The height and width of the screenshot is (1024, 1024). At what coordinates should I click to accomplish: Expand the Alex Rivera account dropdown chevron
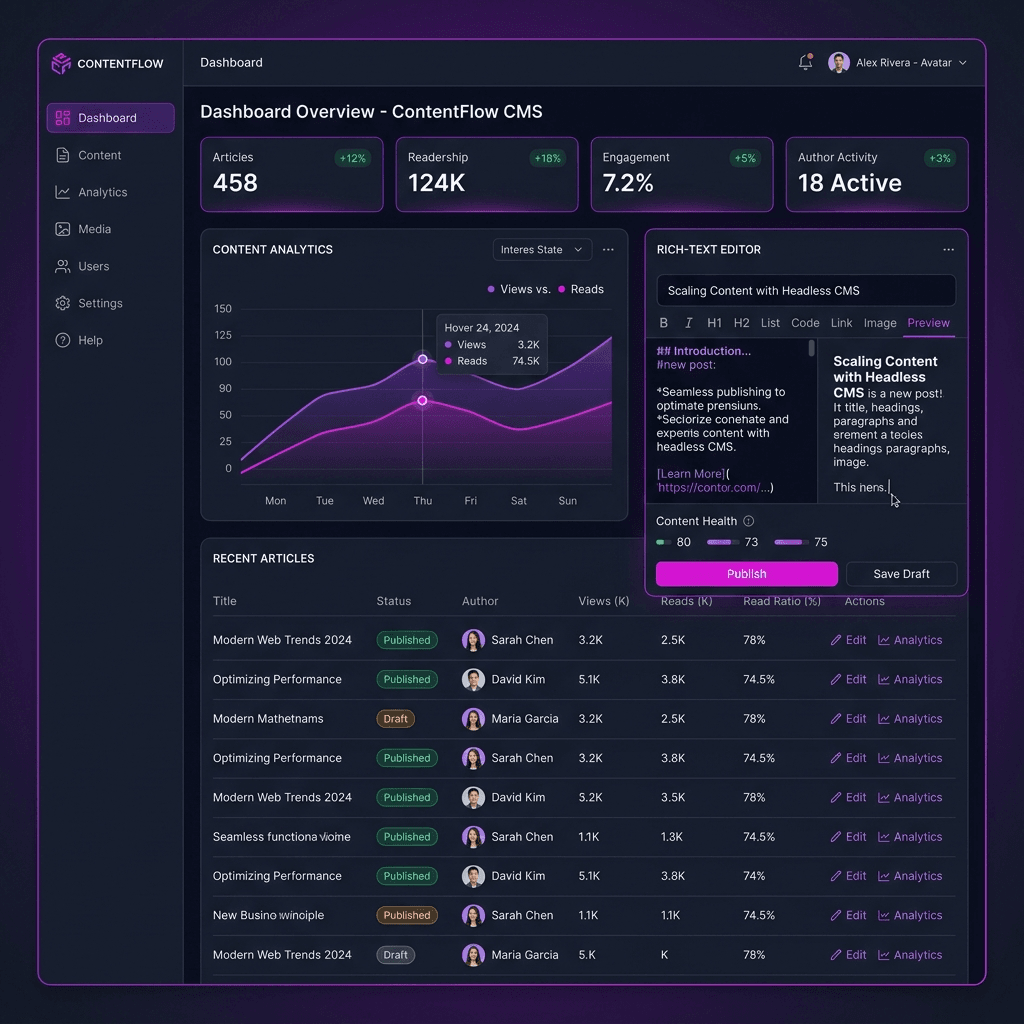pyautogui.click(x=962, y=63)
